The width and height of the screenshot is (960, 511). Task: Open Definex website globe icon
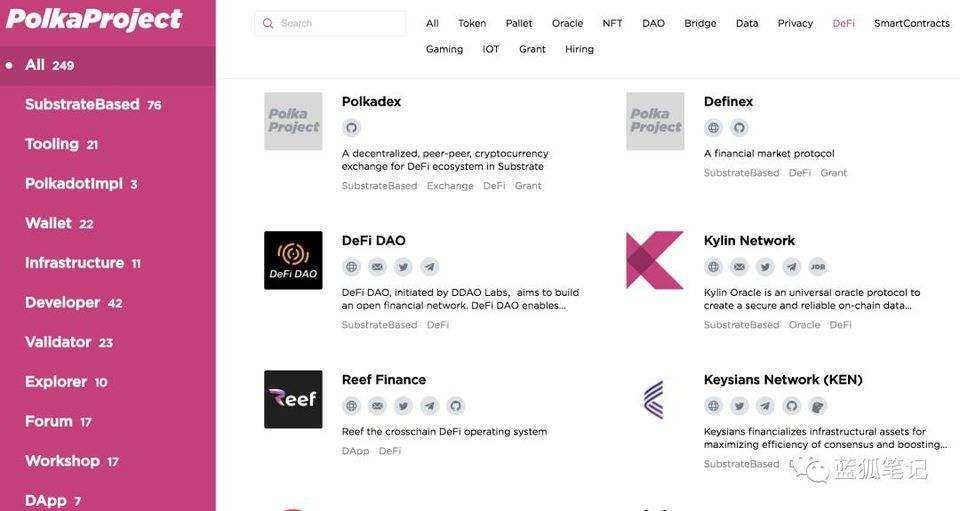[713, 128]
